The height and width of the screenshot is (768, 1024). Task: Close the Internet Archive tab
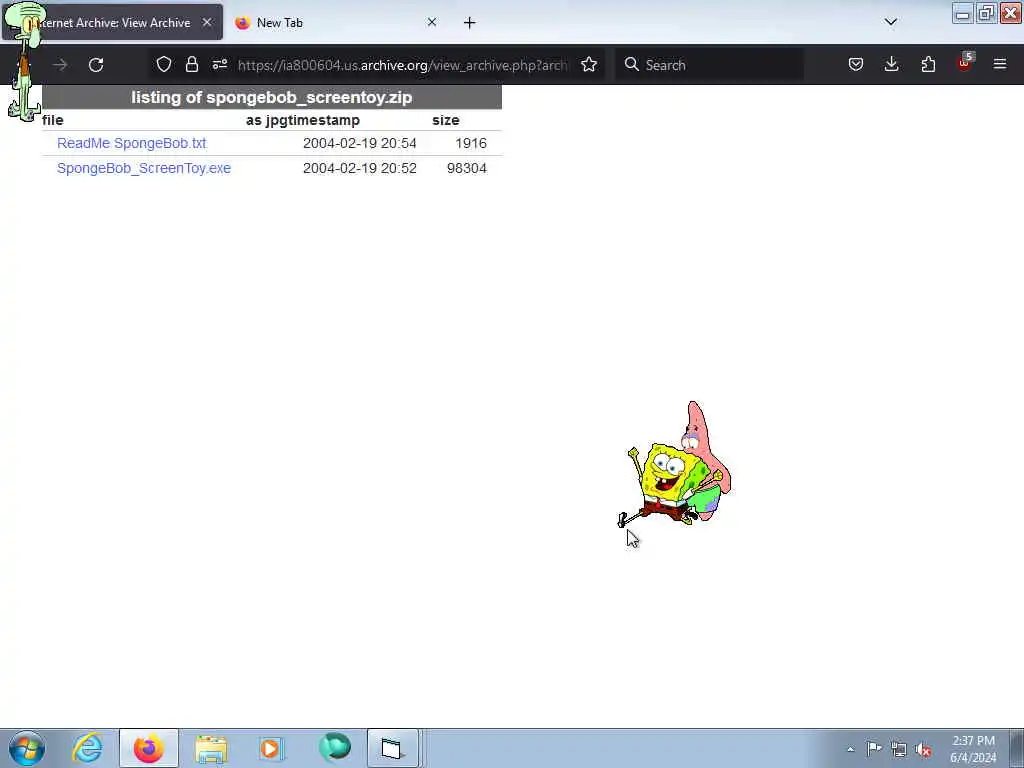click(207, 22)
